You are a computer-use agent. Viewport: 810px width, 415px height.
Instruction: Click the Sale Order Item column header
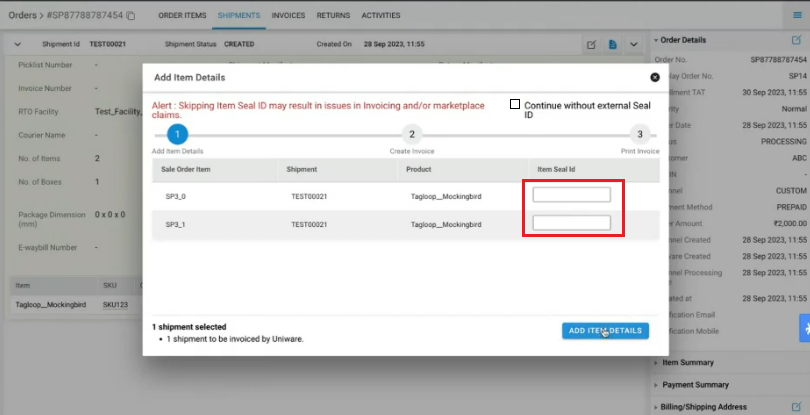[x=185, y=170]
